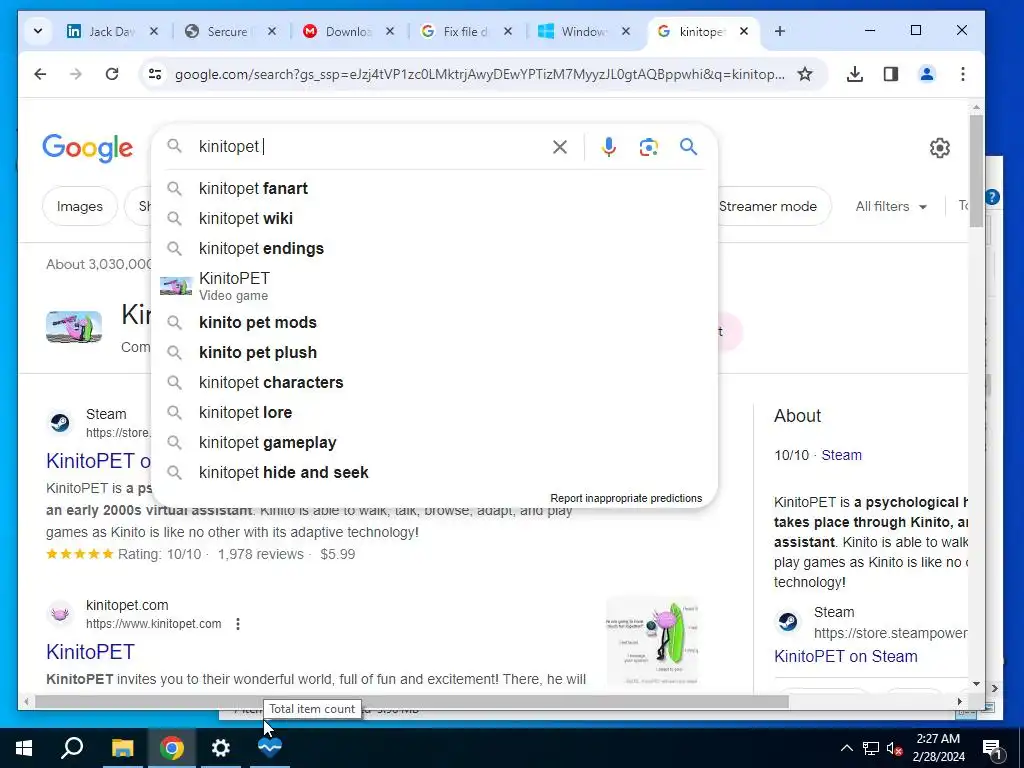
Task: Start voice search with microphone
Action: point(609,147)
